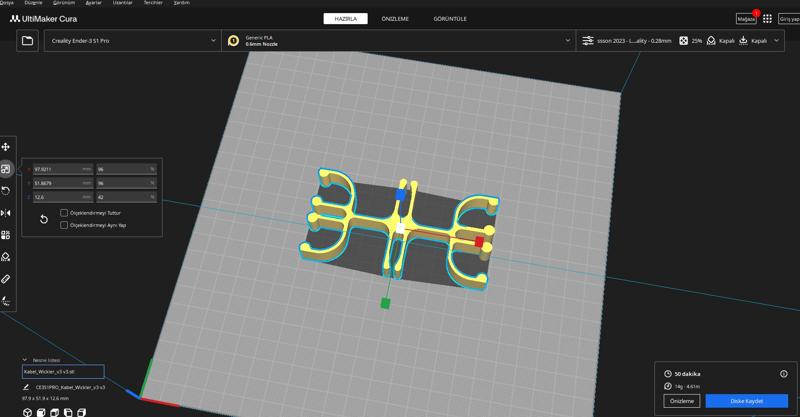
Task: Toggle Ölçeklendirmeyi Tuttur checkbox
Action: click(x=64, y=213)
